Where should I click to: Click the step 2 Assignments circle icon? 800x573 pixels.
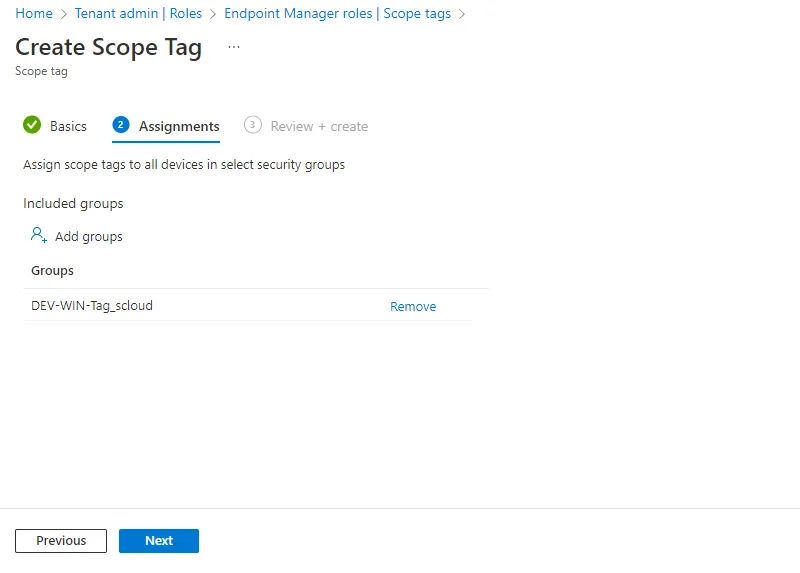[121, 125]
